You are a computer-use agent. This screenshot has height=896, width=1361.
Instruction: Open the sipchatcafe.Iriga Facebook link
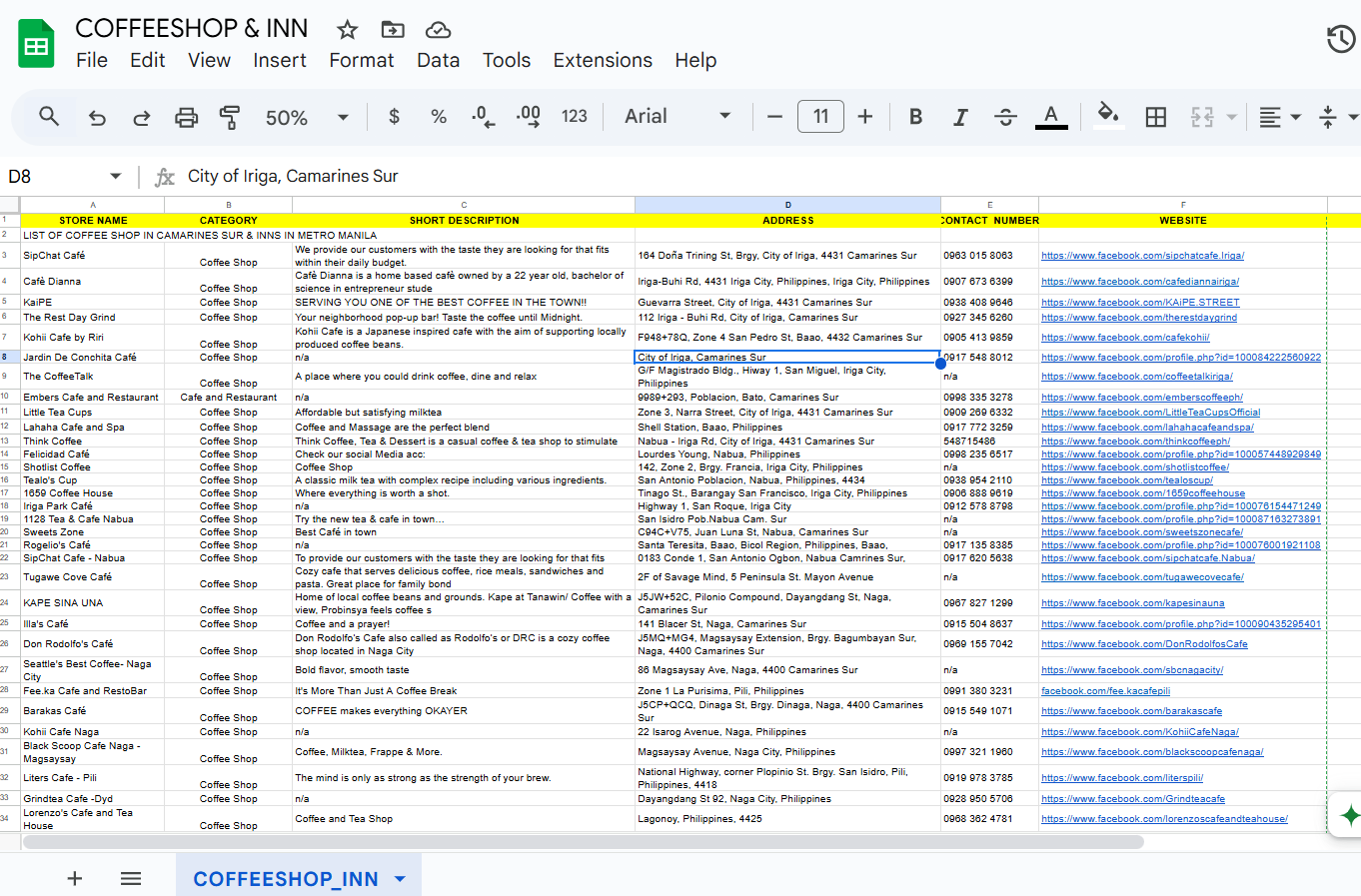click(x=1142, y=256)
